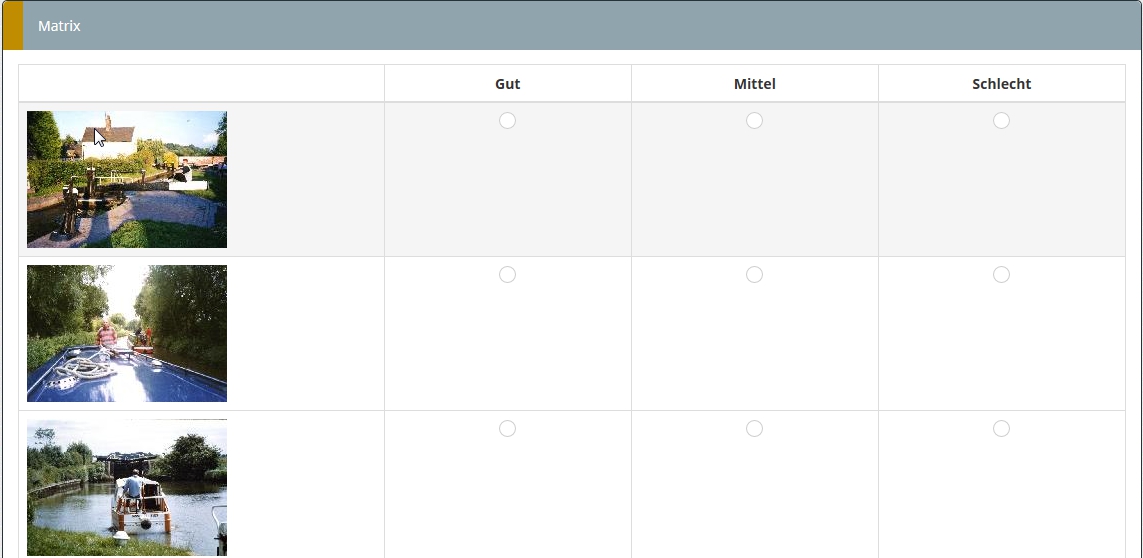This screenshot has height=558, width=1143.
Task: Click the empty top-left table header cell
Action: click(201, 84)
